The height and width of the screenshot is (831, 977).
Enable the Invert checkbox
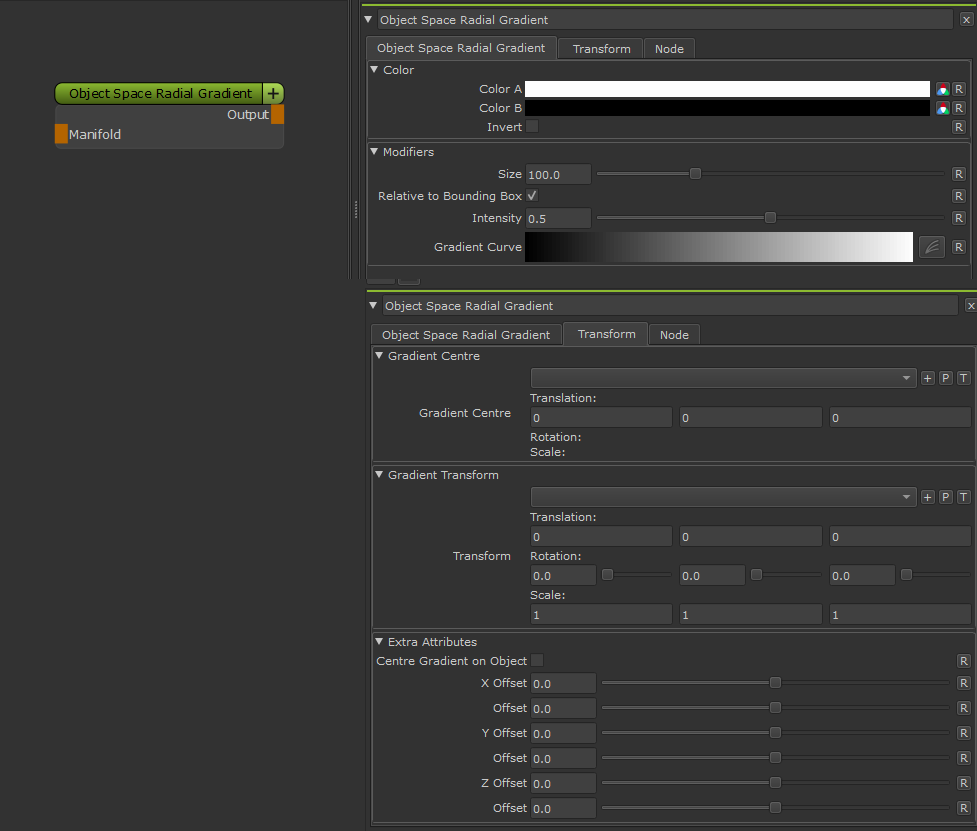click(x=532, y=127)
